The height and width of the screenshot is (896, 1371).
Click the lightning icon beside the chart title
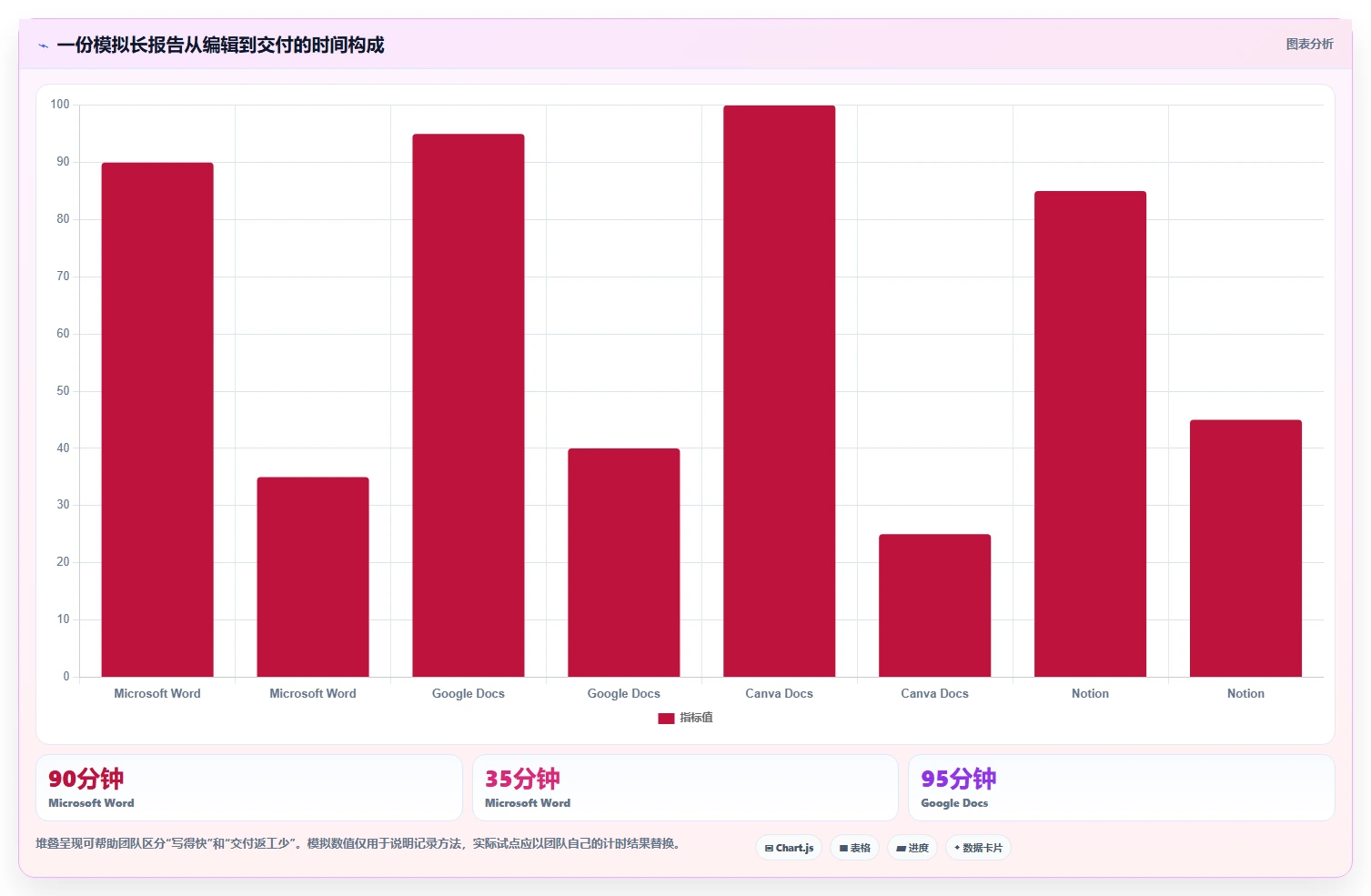click(x=43, y=45)
